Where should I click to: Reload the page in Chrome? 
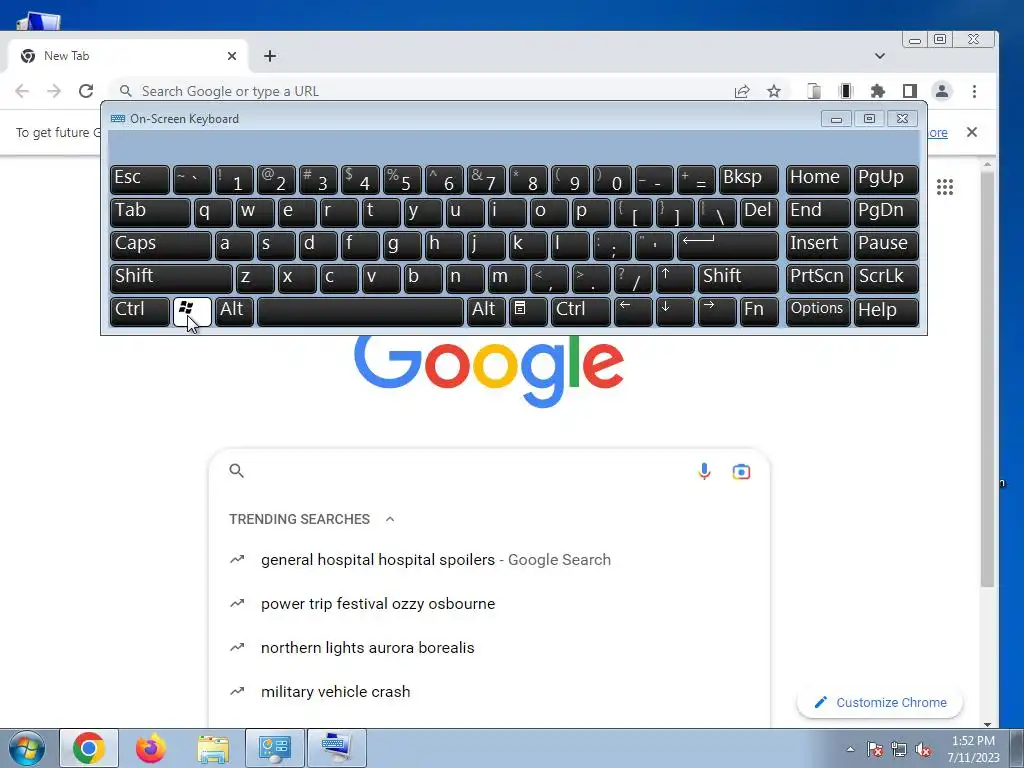(x=86, y=91)
